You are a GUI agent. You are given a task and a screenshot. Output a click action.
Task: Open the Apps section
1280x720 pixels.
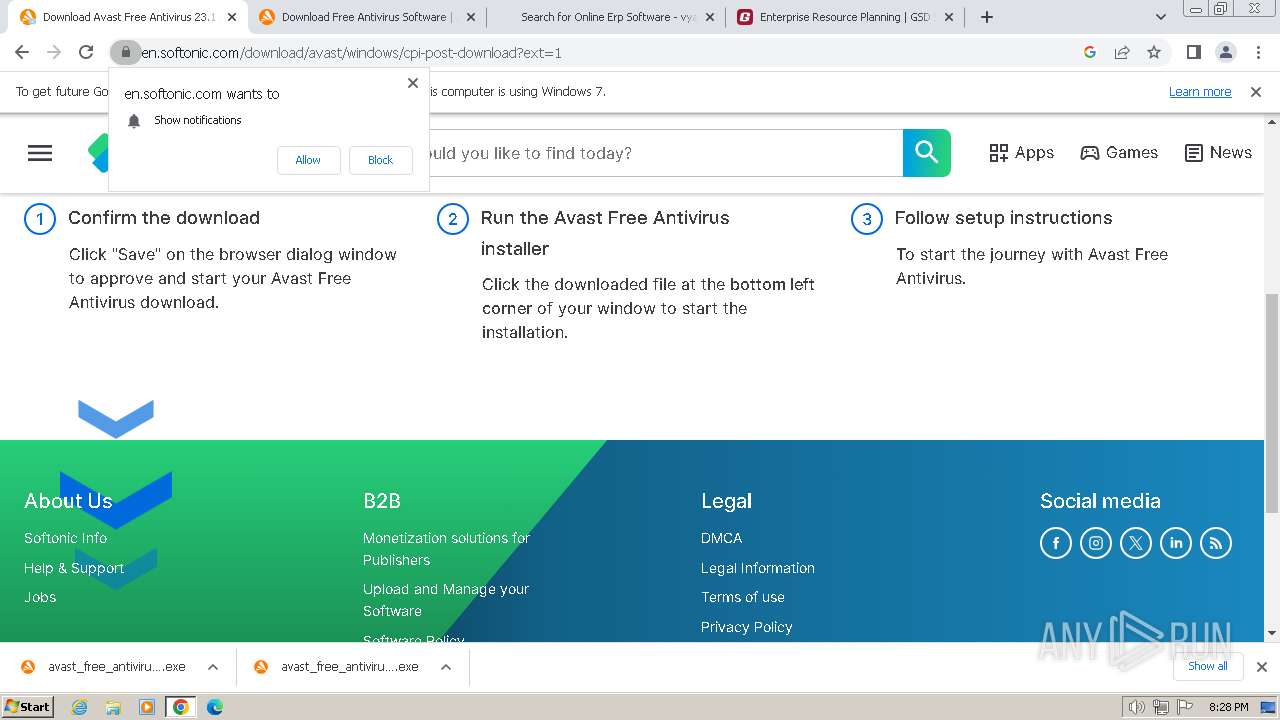[x=1021, y=153]
